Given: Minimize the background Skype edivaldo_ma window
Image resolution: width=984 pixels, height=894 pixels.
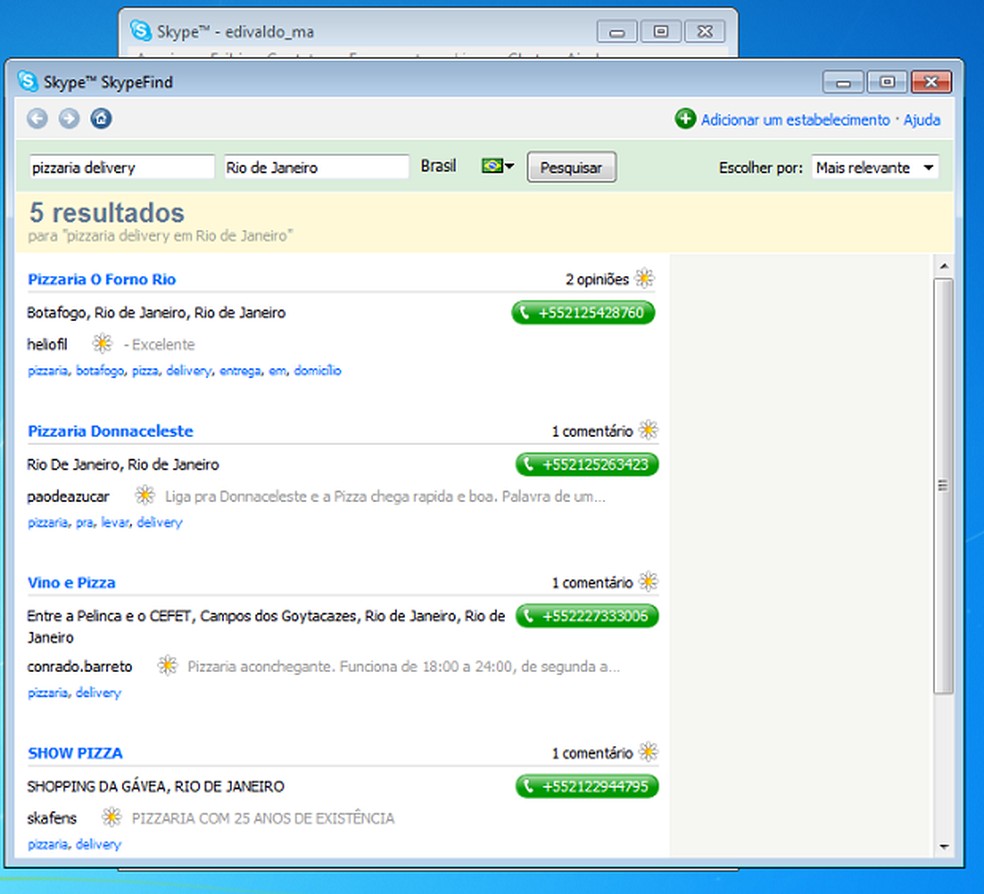Looking at the screenshot, I should pos(617,31).
